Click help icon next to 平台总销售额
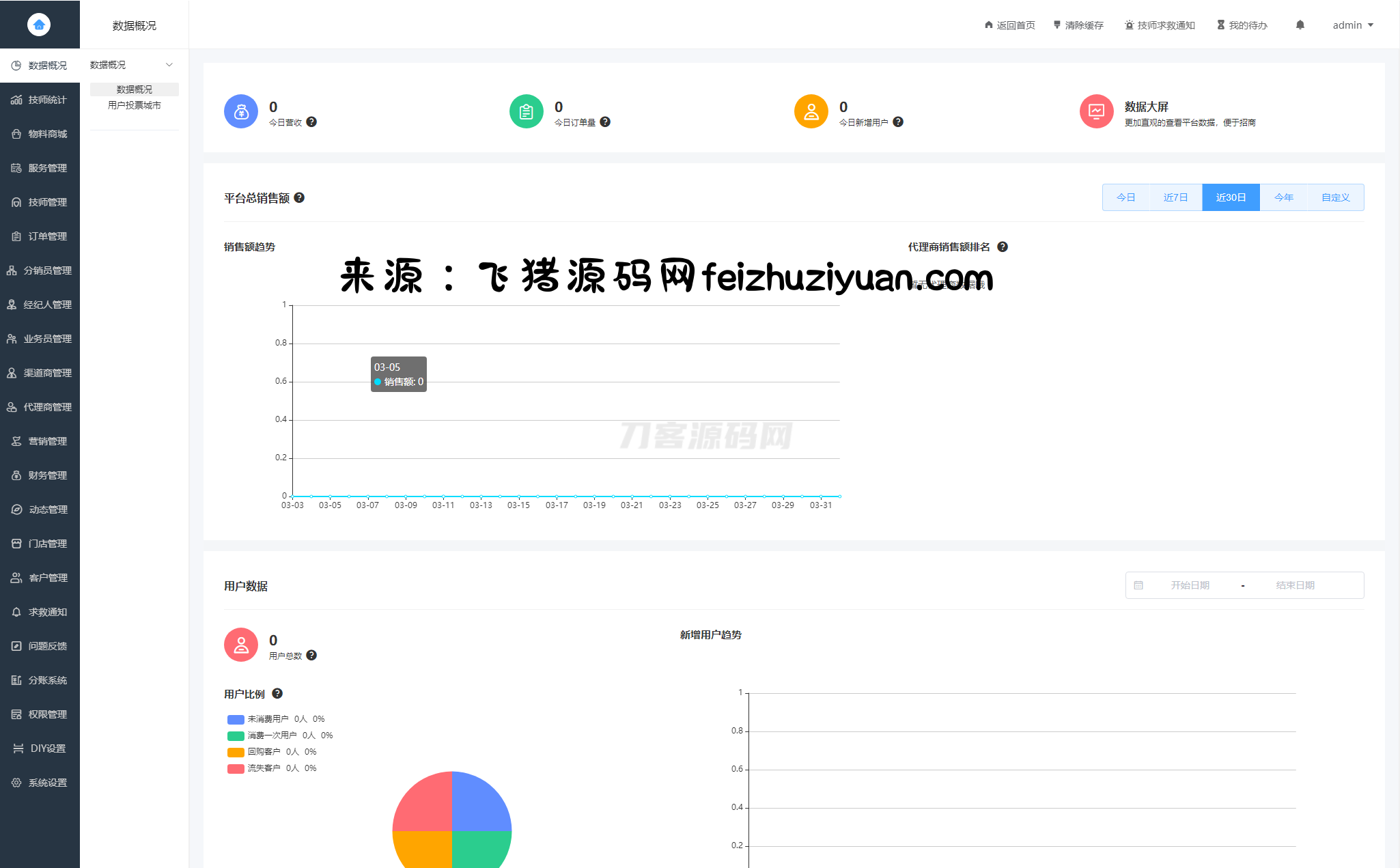This screenshot has height=868, width=1400. point(299,198)
